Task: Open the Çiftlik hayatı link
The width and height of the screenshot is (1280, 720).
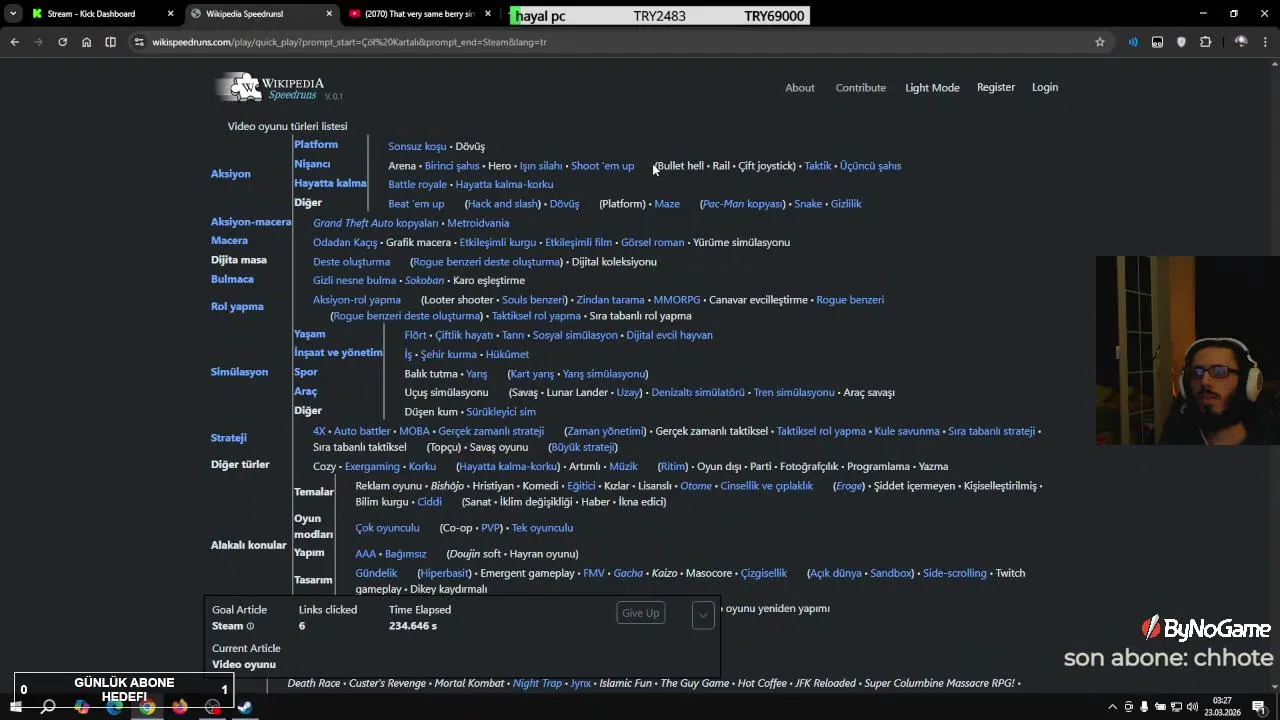Action: click(x=464, y=335)
